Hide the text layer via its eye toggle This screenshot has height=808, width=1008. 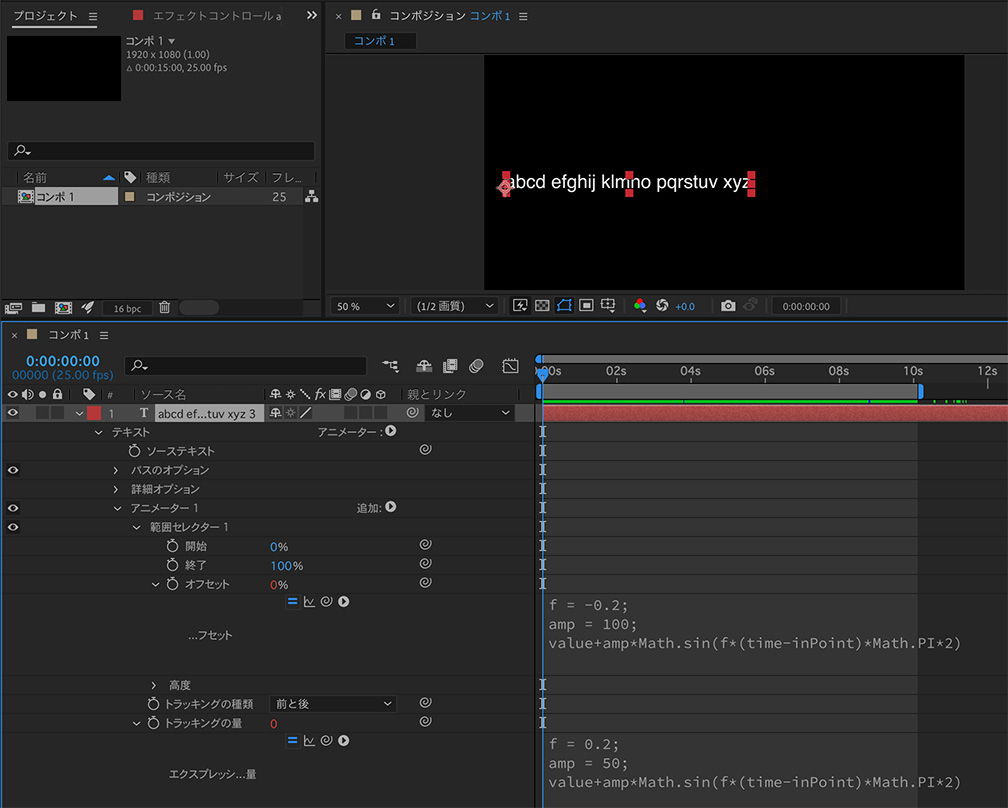pyautogui.click(x=12, y=412)
